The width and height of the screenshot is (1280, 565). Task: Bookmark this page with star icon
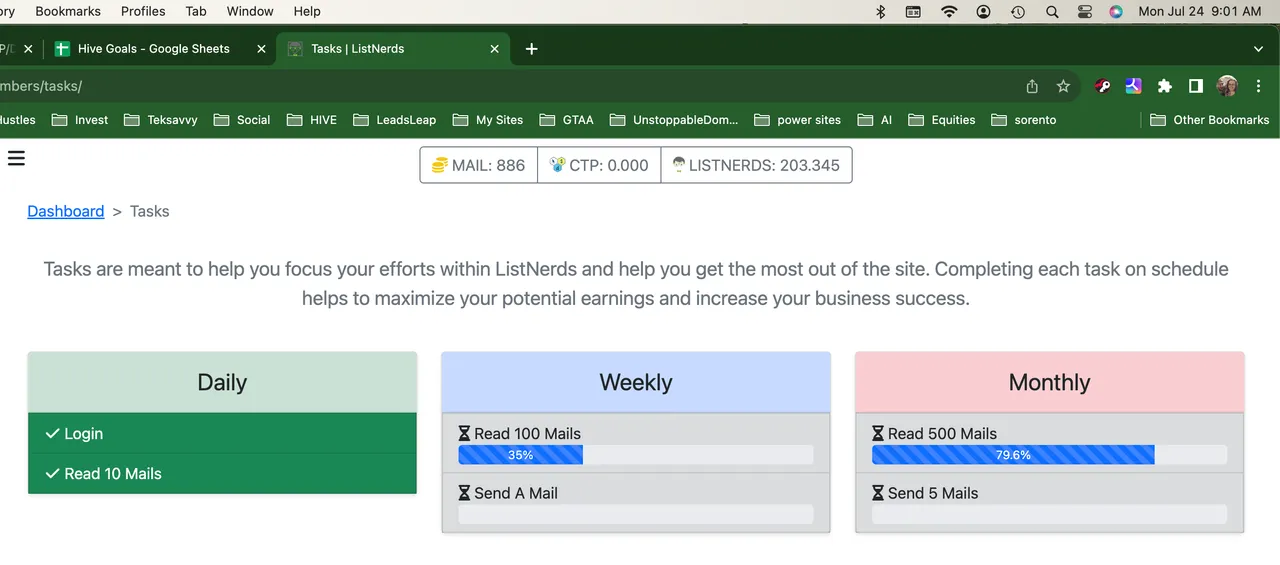pyautogui.click(x=1063, y=87)
